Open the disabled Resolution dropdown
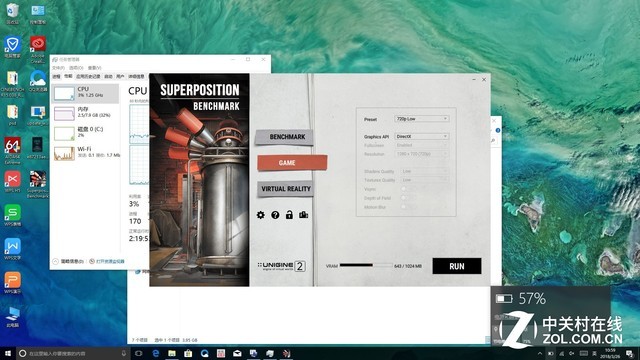 click(422, 154)
